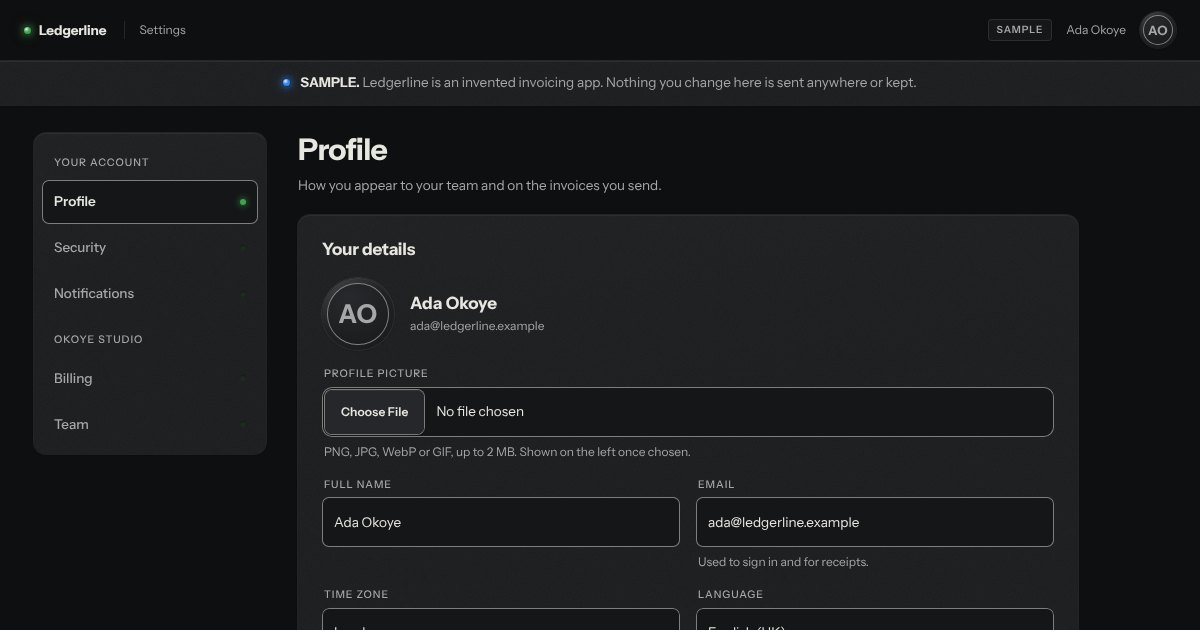The height and width of the screenshot is (630, 1200).
Task: Click the "LANGUAGE" field label
Action: coord(731,594)
